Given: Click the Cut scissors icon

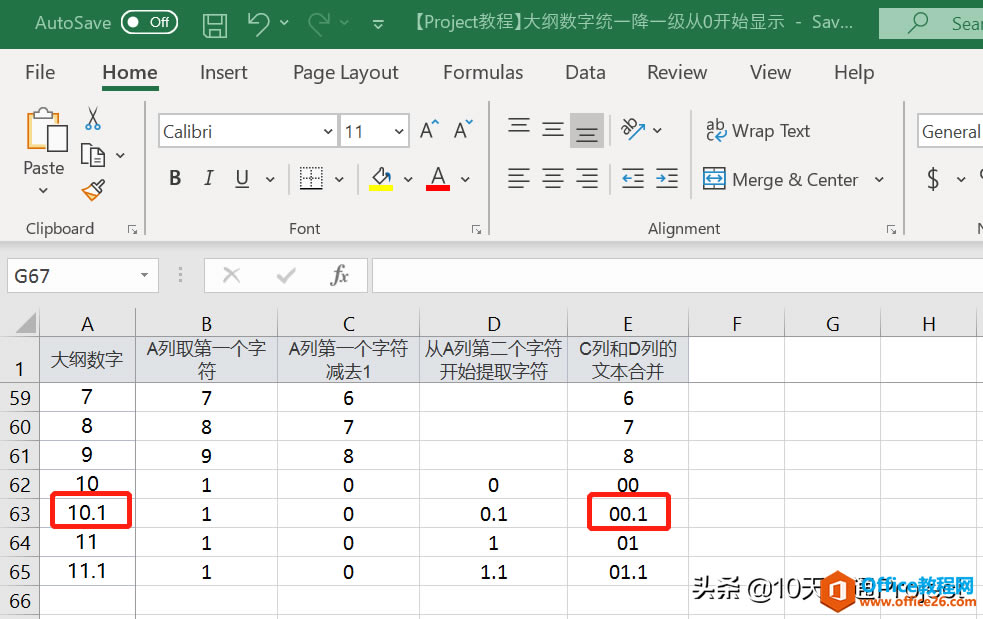Looking at the screenshot, I should pos(93,119).
